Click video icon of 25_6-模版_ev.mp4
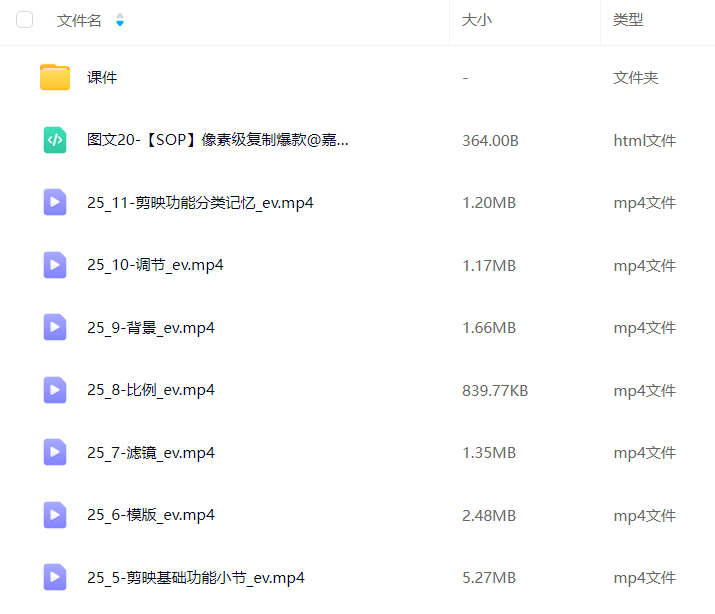The height and width of the screenshot is (614, 715). point(55,515)
